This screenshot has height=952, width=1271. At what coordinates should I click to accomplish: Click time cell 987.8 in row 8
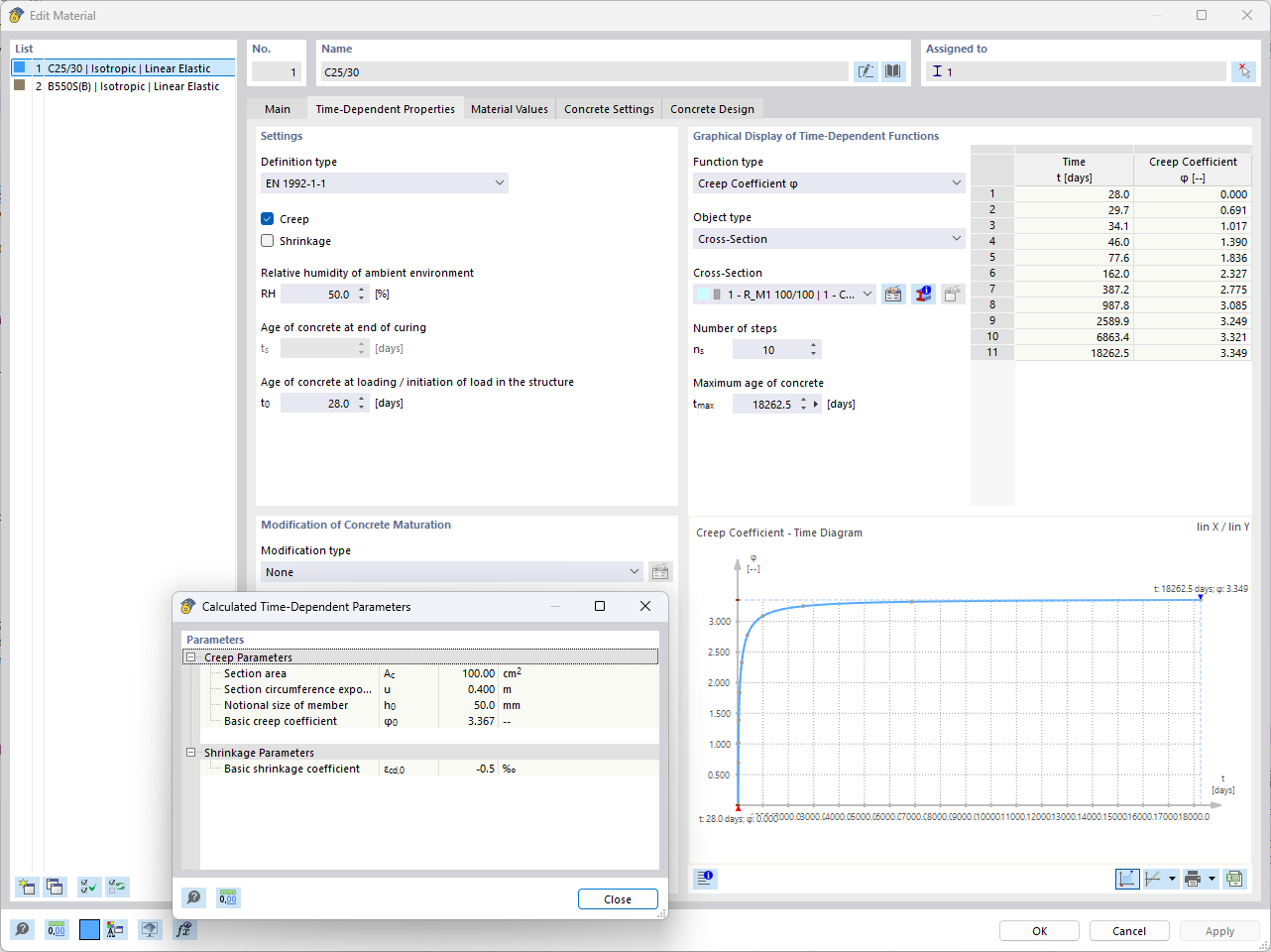click(x=1074, y=305)
